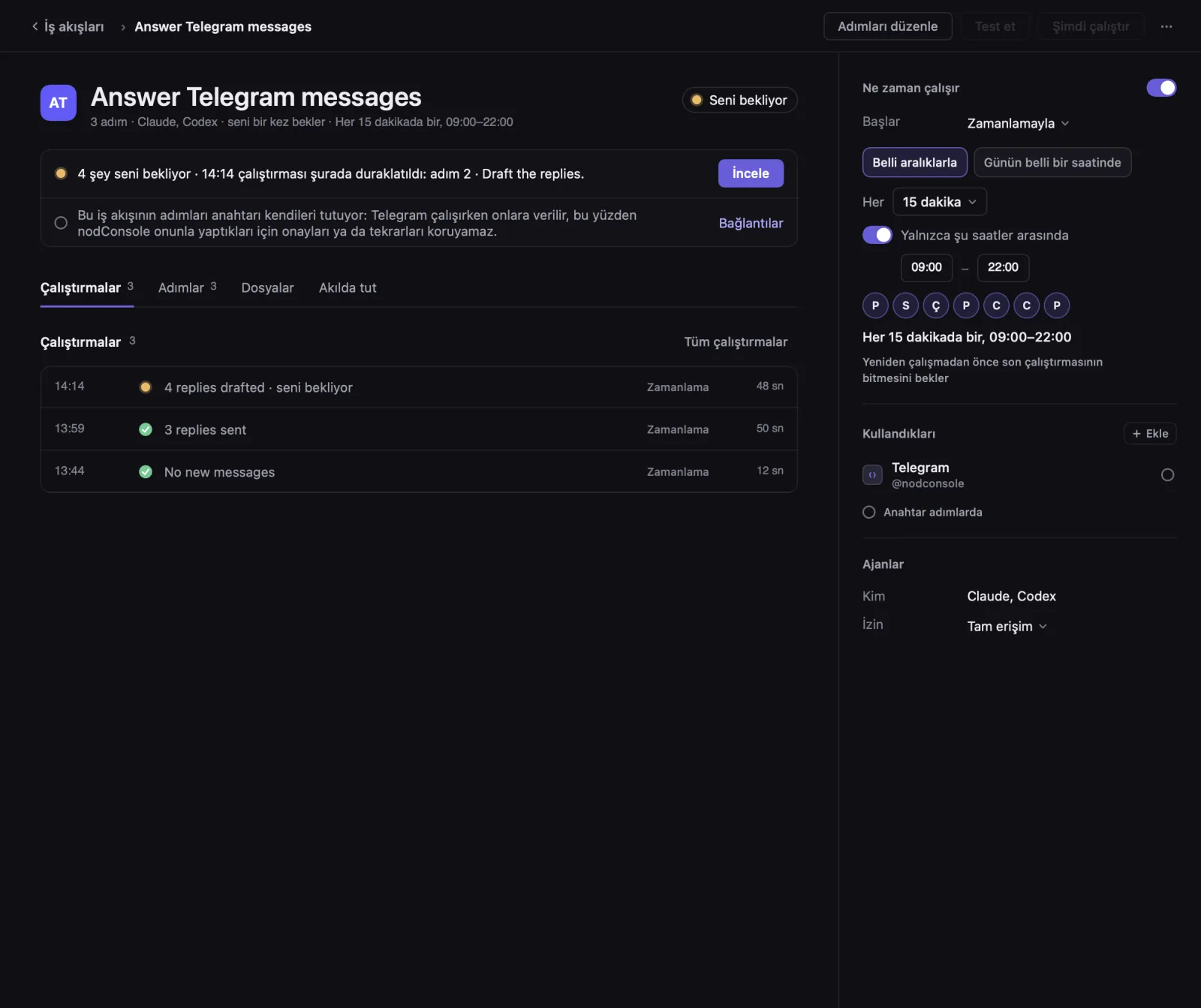This screenshot has height=1008, width=1201.
Task: Click the Telegram @nodconsole entry
Action: click(x=1019, y=475)
